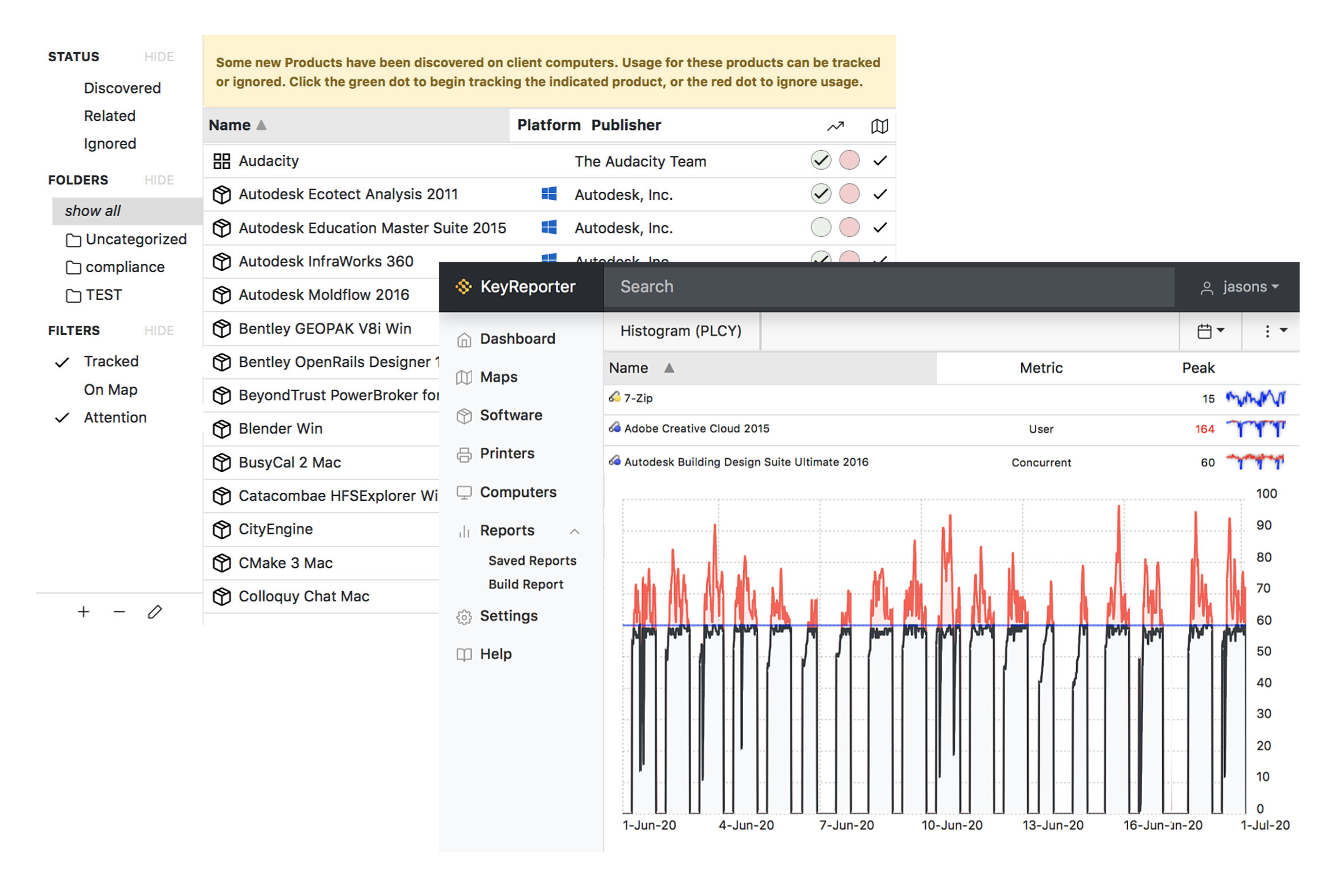
Task: Sort by Name in the KeyReporter report table
Action: [769, 368]
